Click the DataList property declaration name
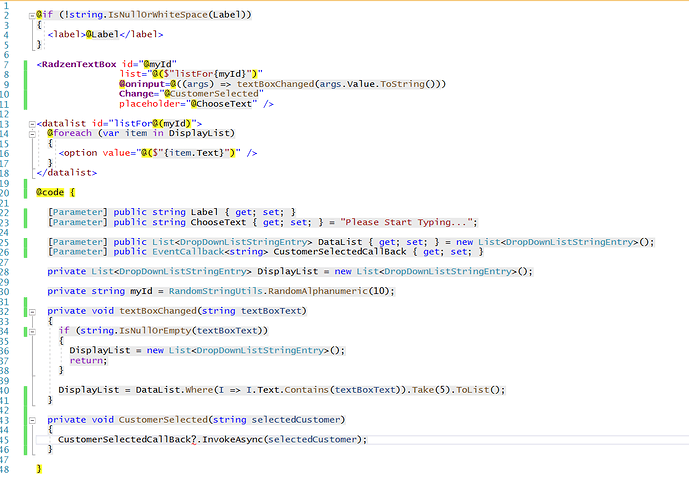Image resolution: width=689 pixels, height=488 pixels. coord(340,242)
